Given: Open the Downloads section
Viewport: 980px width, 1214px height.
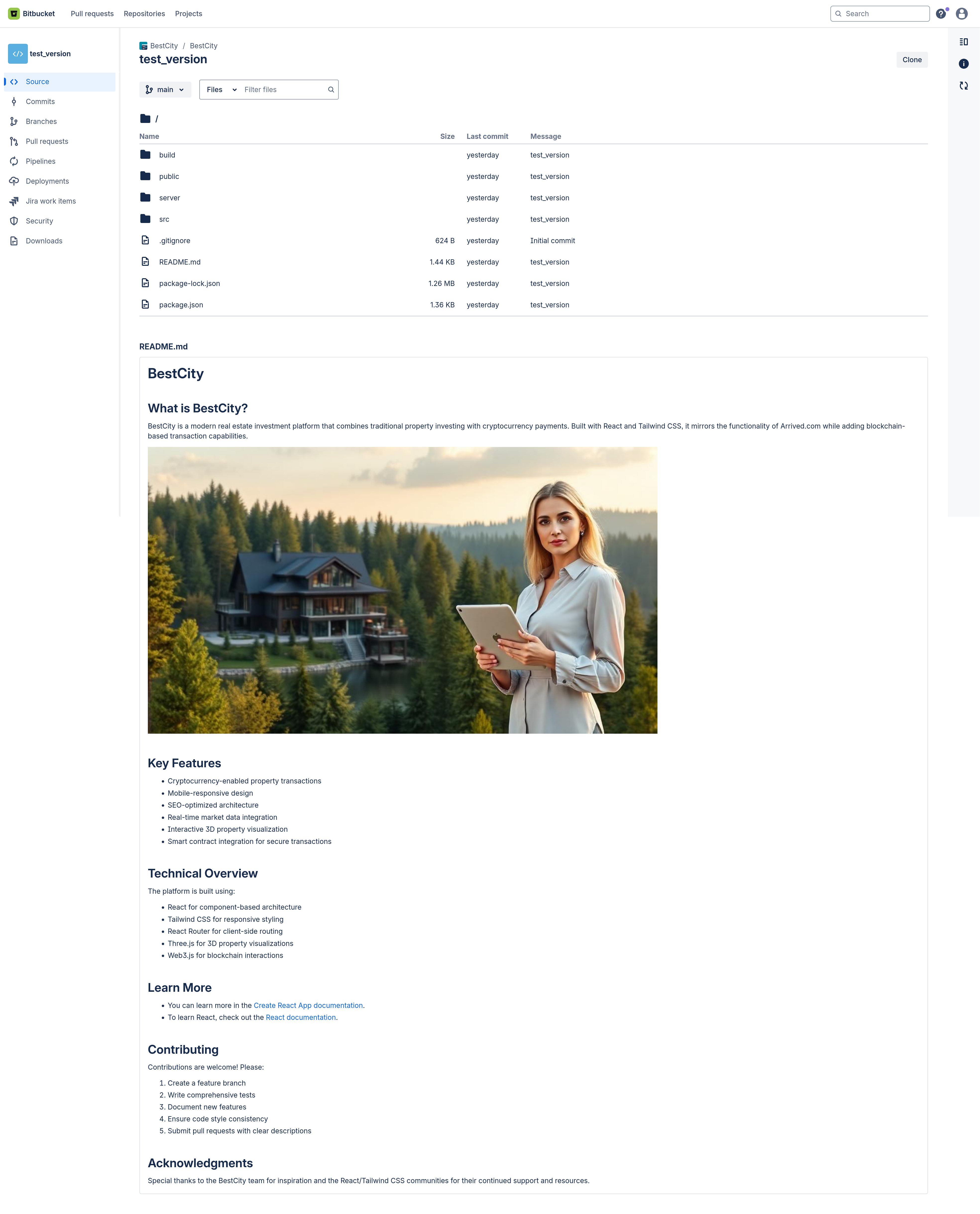Looking at the screenshot, I should [x=44, y=240].
